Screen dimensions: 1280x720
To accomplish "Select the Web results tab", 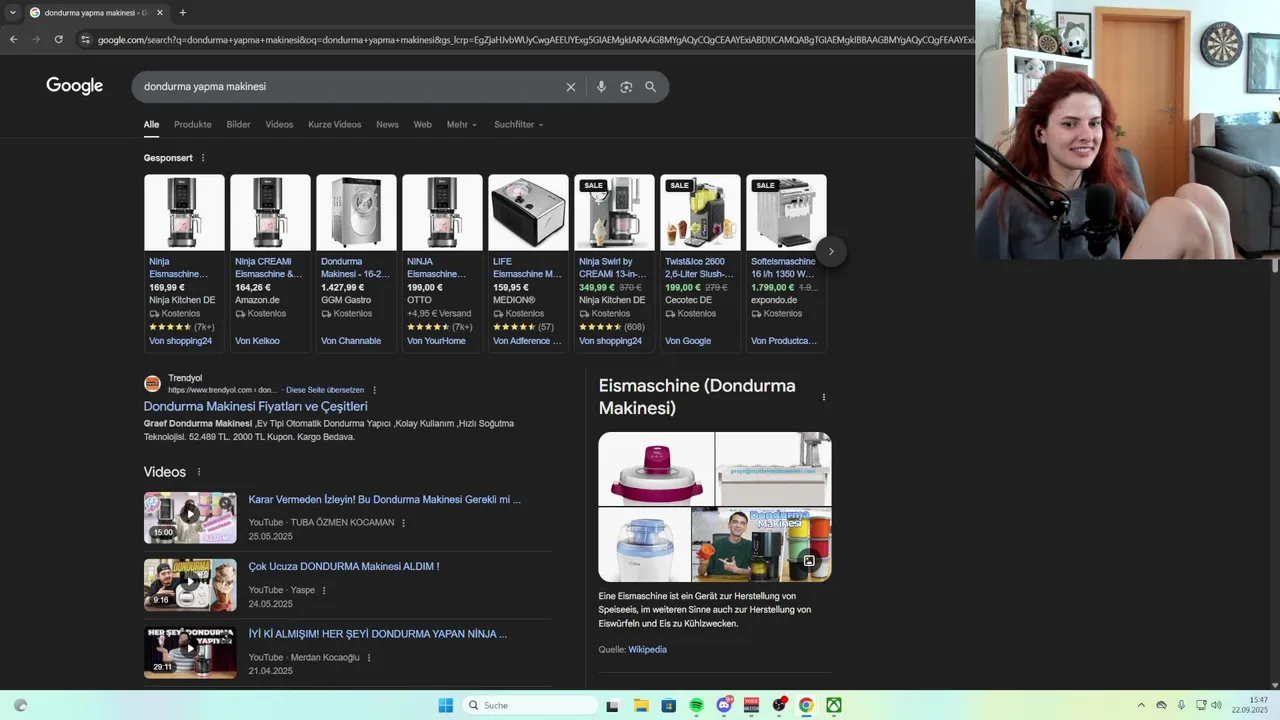I will (423, 125).
